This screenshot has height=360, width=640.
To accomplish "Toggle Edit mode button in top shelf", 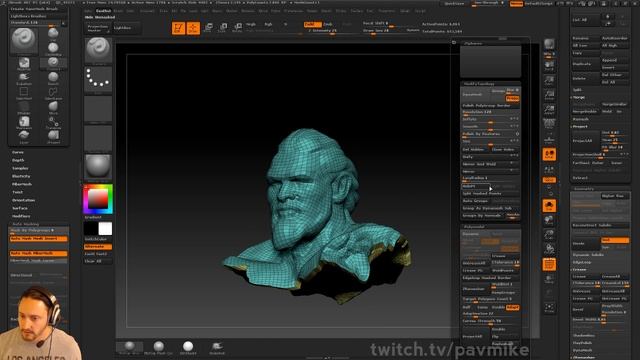I will [178, 28].
